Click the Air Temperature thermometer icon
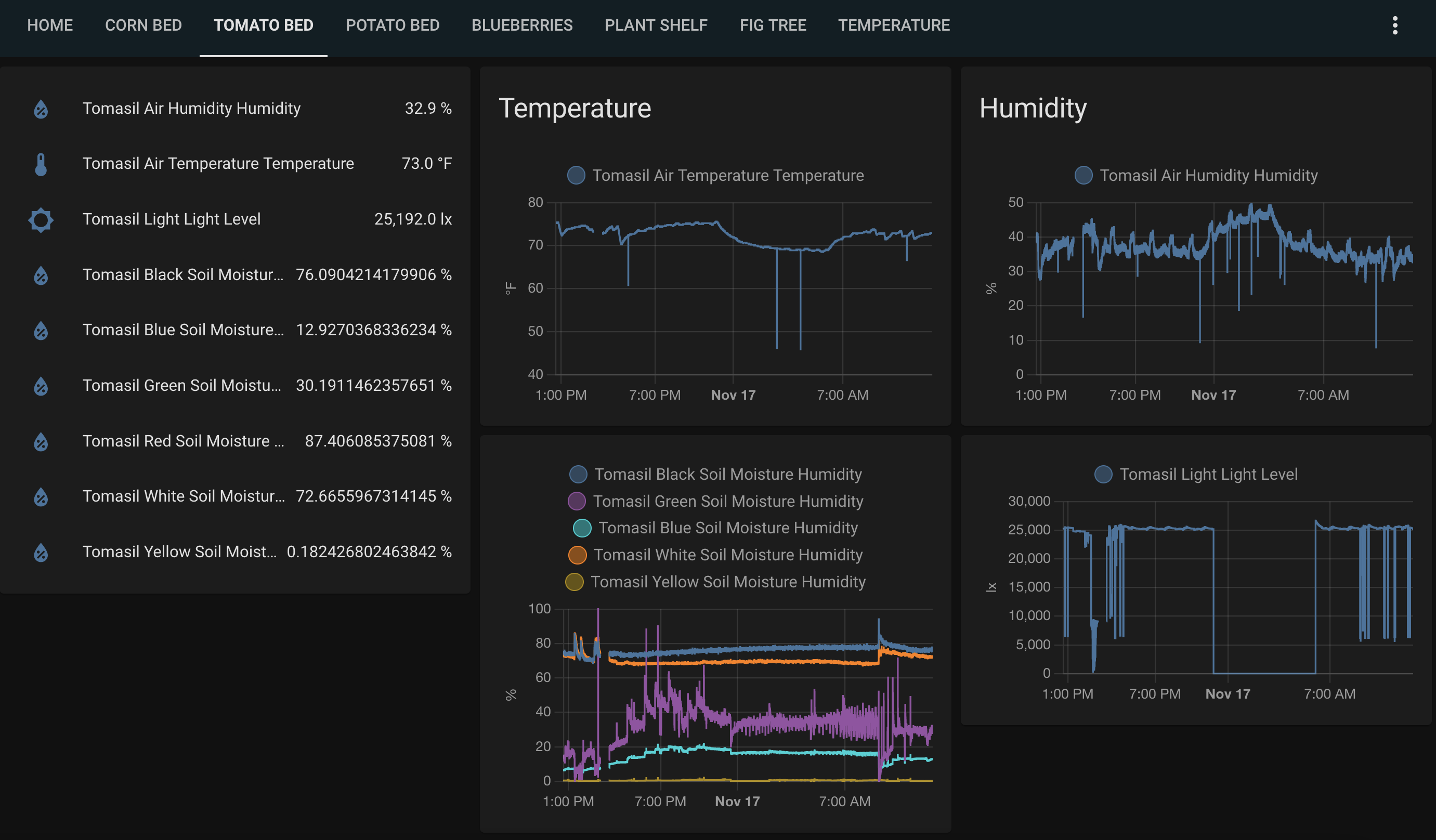The width and height of the screenshot is (1436, 840). point(41,164)
